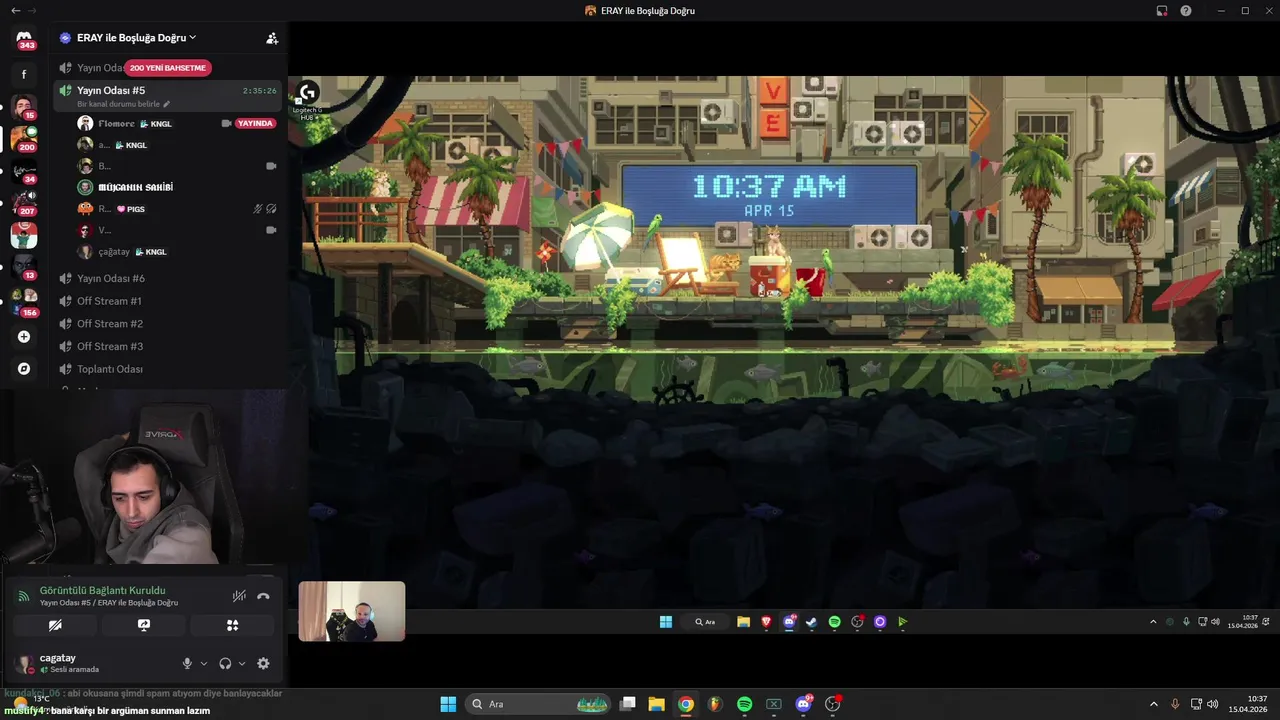
Task: Open Spotify in the streamed taskbar
Action: (835, 622)
